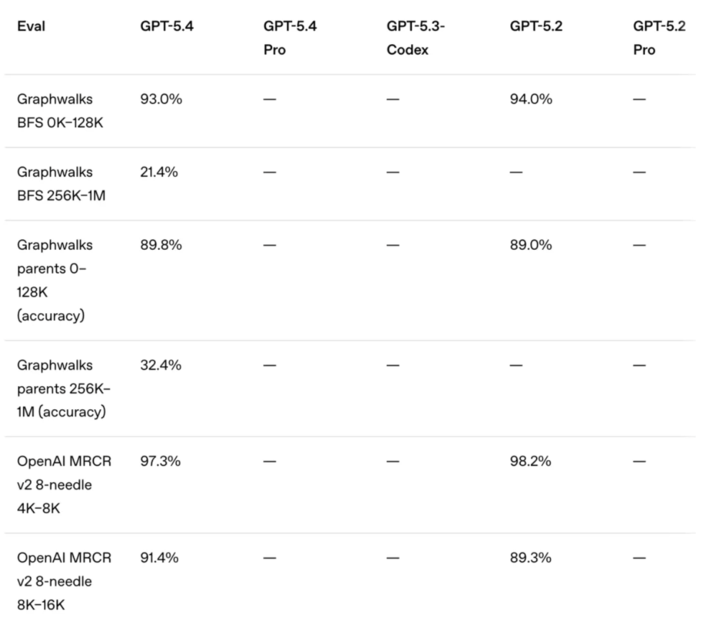
Task: Select the MRCR v2 8-needle 8K–16K label
Action: click(x=64, y=581)
